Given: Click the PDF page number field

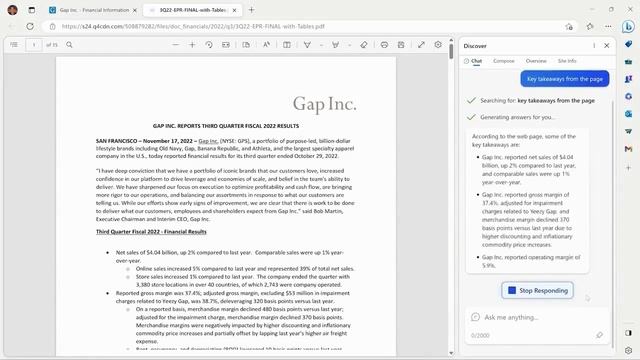Looking at the screenshot, I should pos(34,45).
